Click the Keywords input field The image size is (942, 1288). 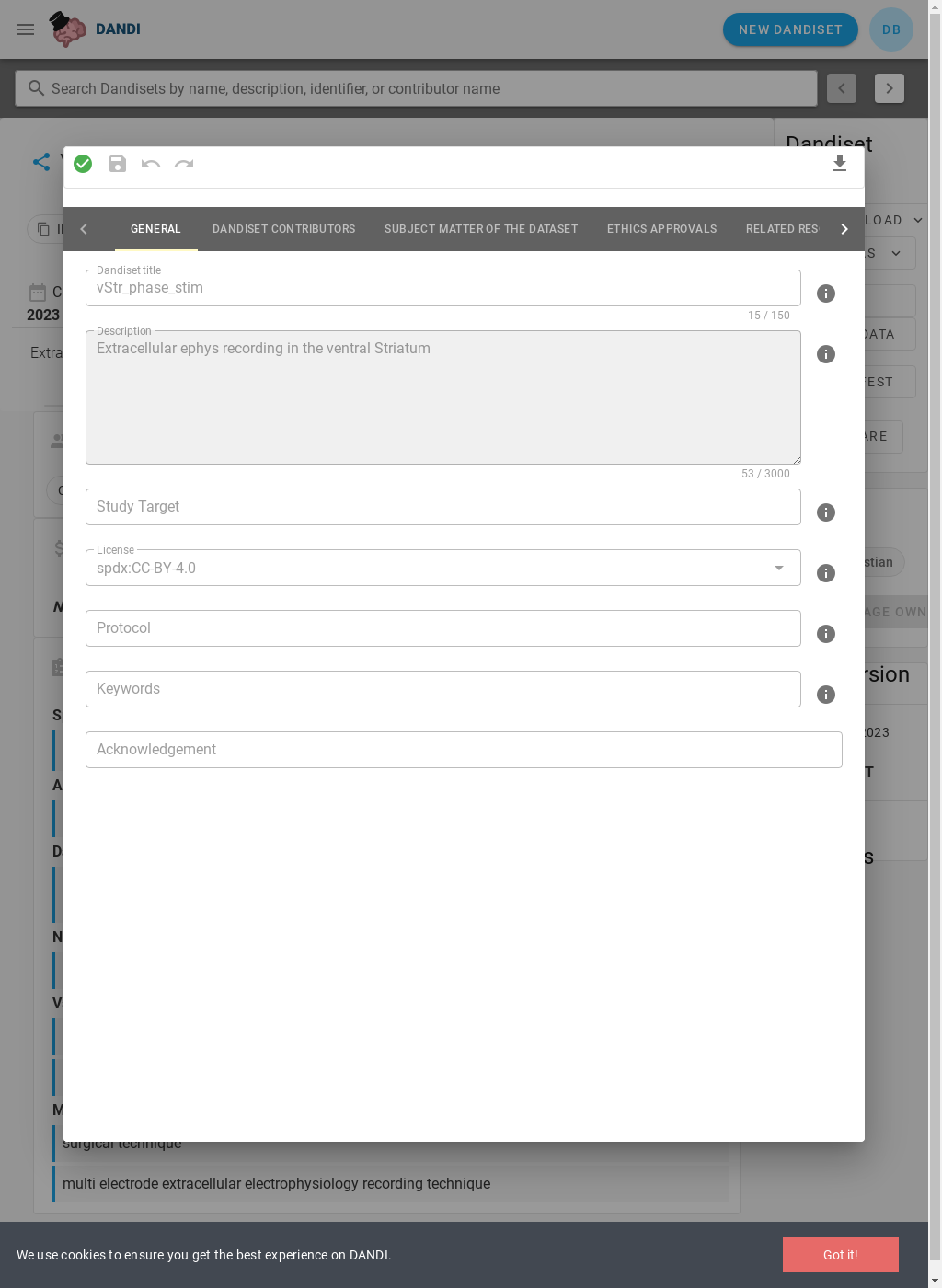point(443,689)
